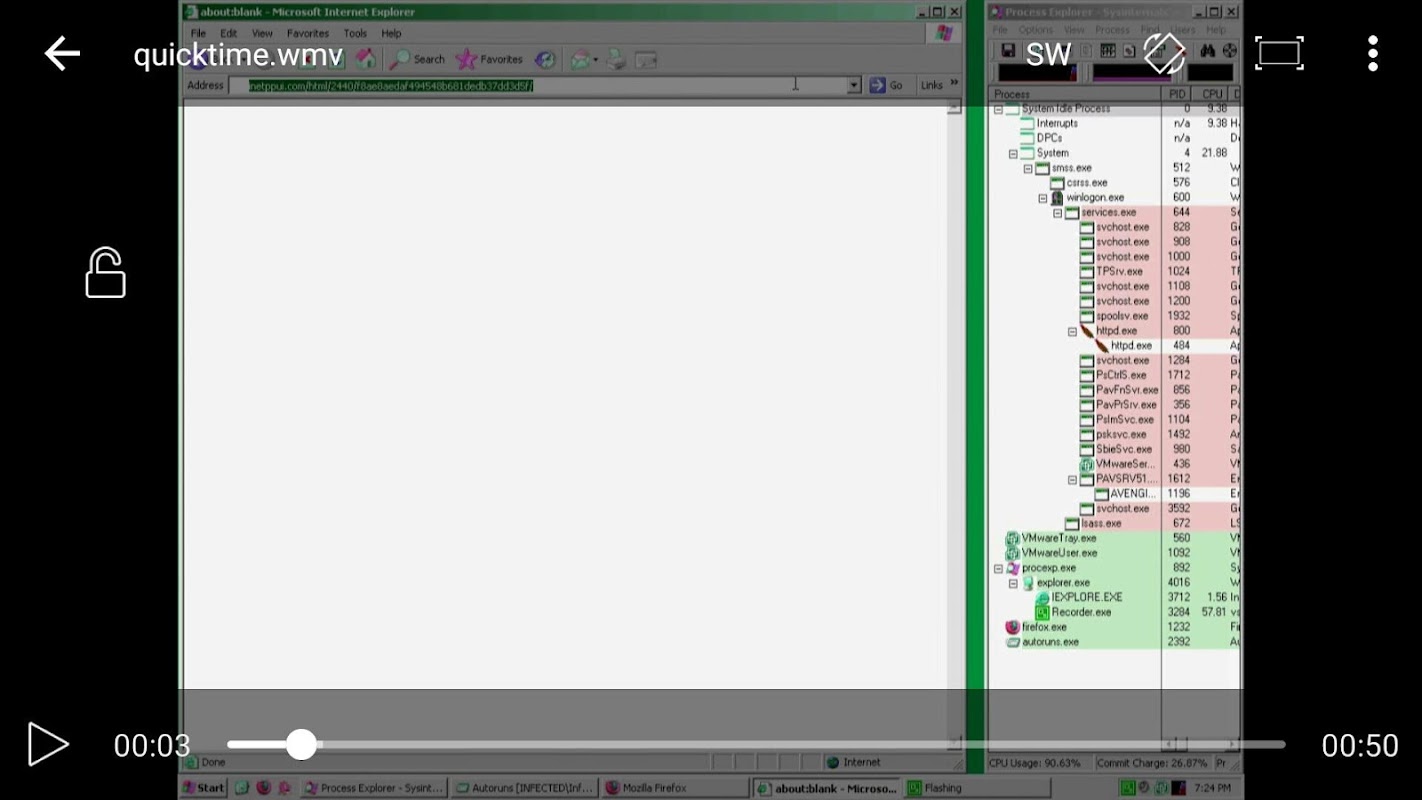Collapse the services.exe tree node
Viewport: 1422px width, 800px height.
(x=1058, y=213)
